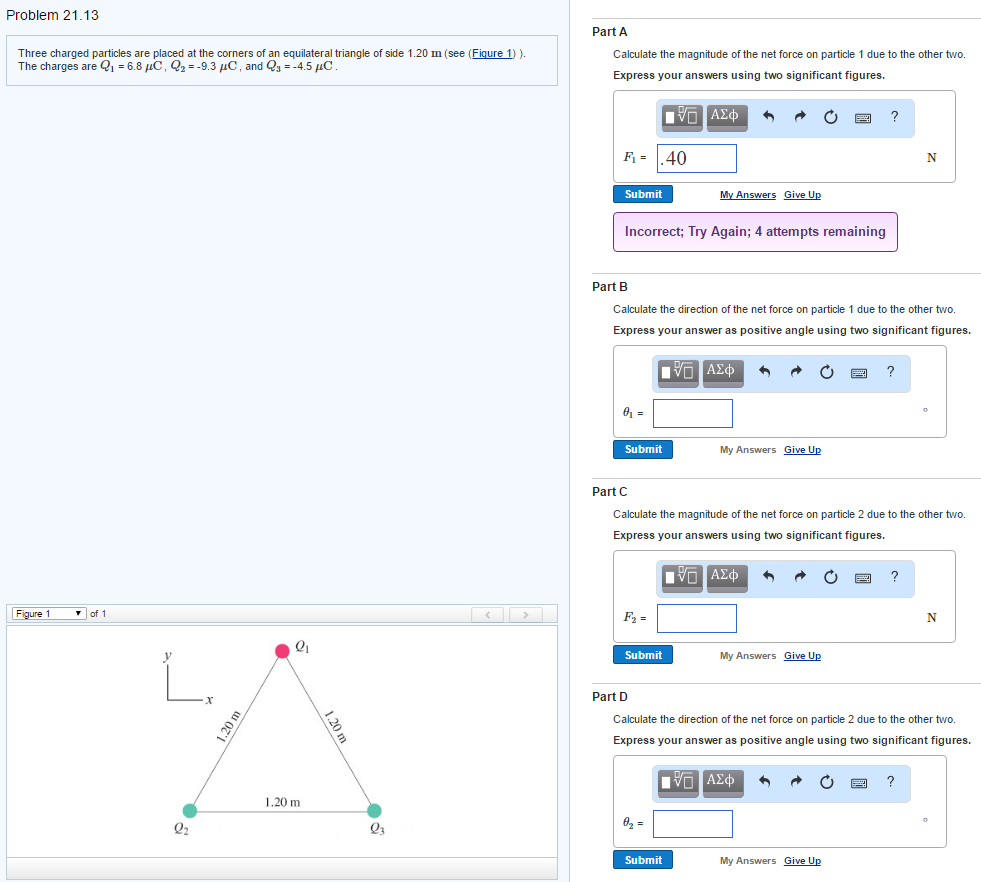This screenshot has width=981, height=882.
Task: Open the math templates palette in Part C
Action: [x=679, y=577]
